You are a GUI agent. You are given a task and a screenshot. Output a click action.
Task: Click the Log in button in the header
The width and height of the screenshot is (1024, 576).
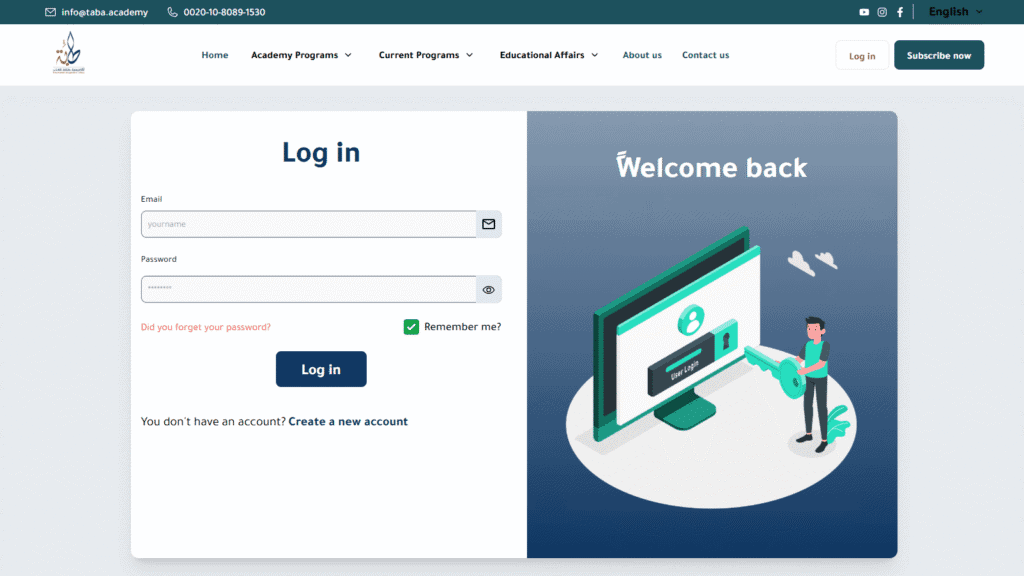(862, 56)
